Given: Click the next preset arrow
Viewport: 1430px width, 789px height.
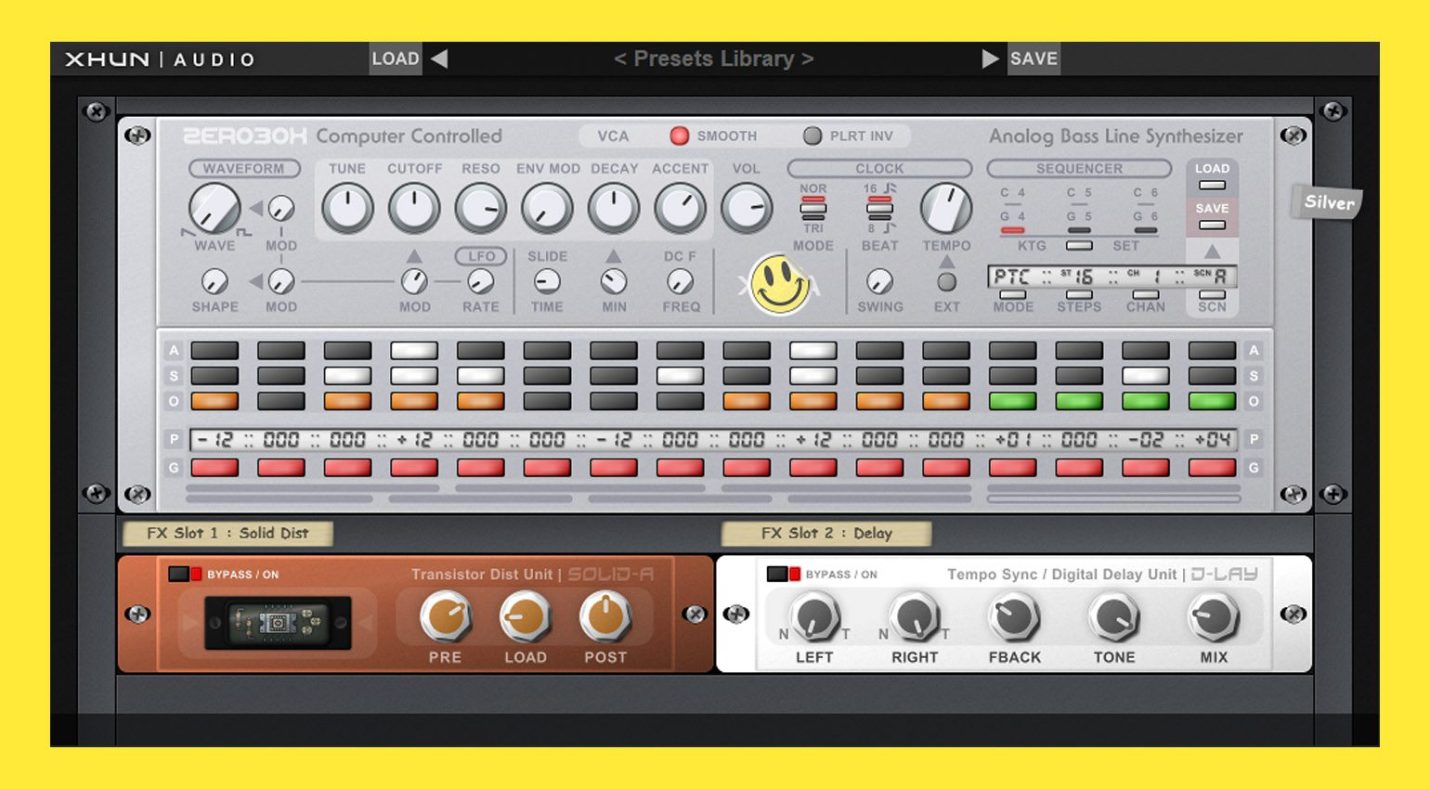Looking at the screenshot, I should click(x=989, y=58).
